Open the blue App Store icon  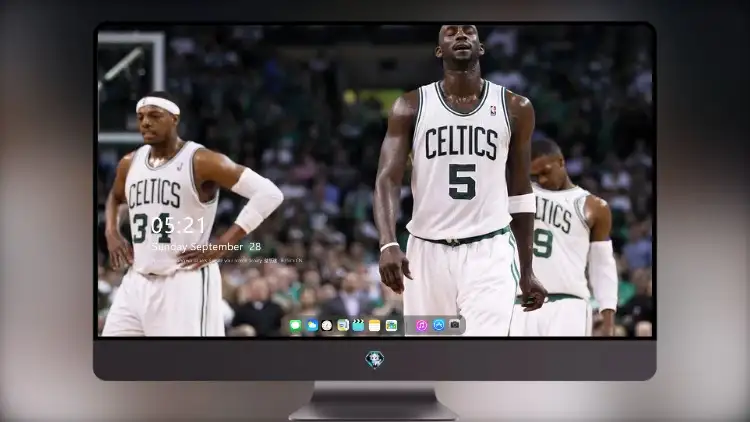pyautogui.click(x=439, y=325)
